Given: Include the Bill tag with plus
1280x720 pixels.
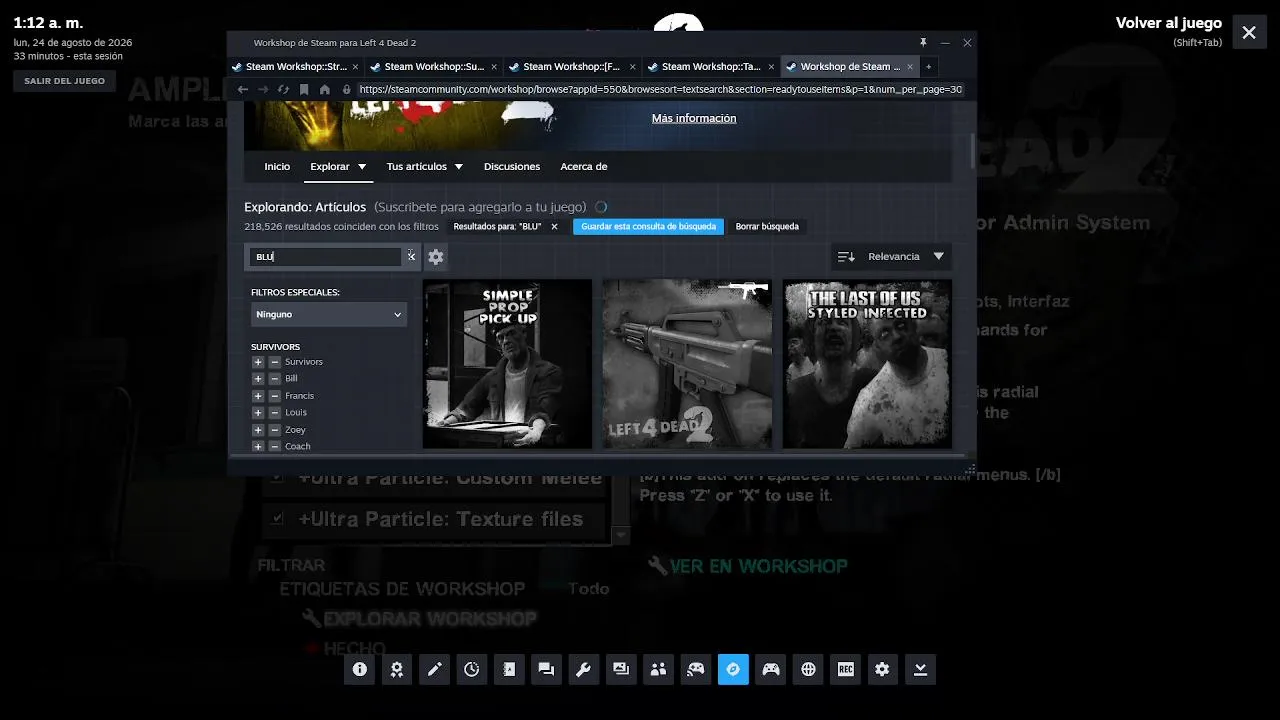Looking at the screenshot, I should click(x=258, y=379).
